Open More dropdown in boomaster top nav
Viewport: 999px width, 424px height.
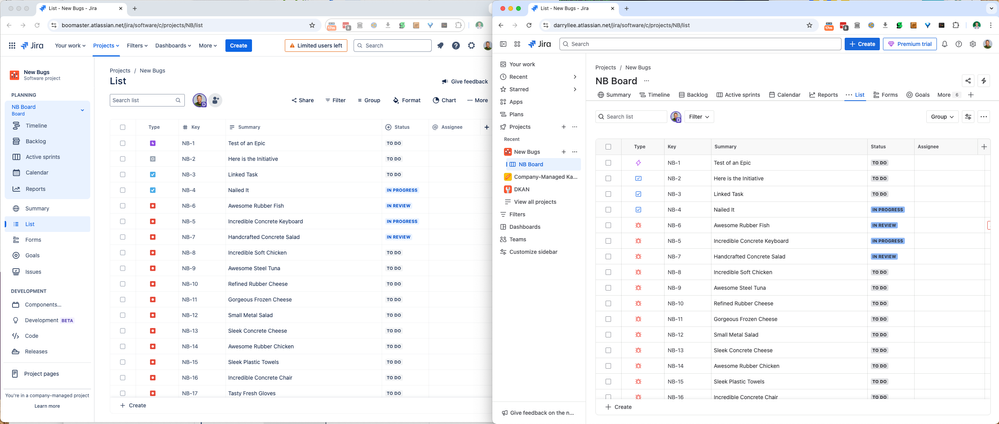click(x=208, y=46)
